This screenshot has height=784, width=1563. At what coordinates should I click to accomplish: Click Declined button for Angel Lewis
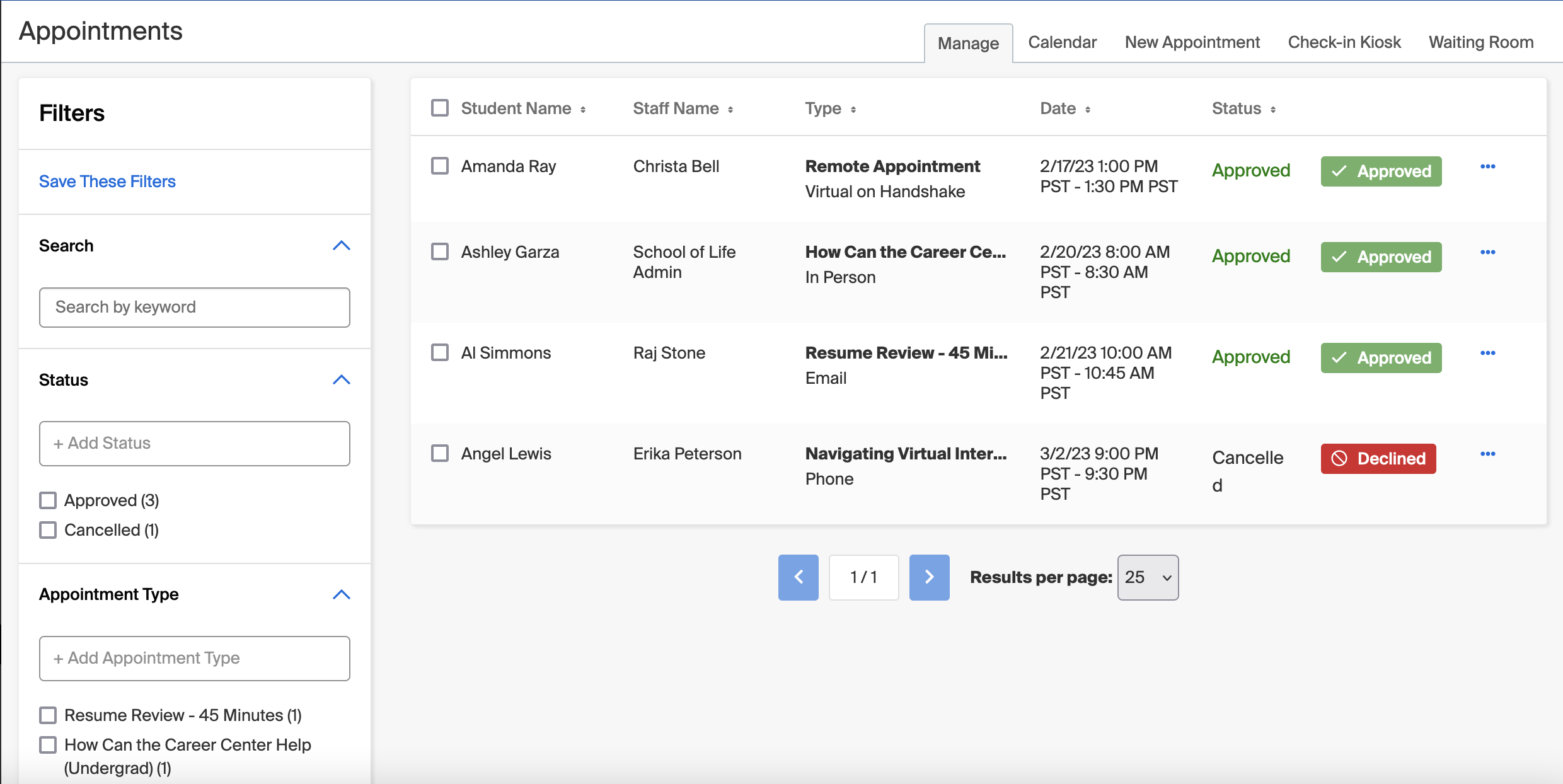pyautogui.click(x=1378, y=459)
